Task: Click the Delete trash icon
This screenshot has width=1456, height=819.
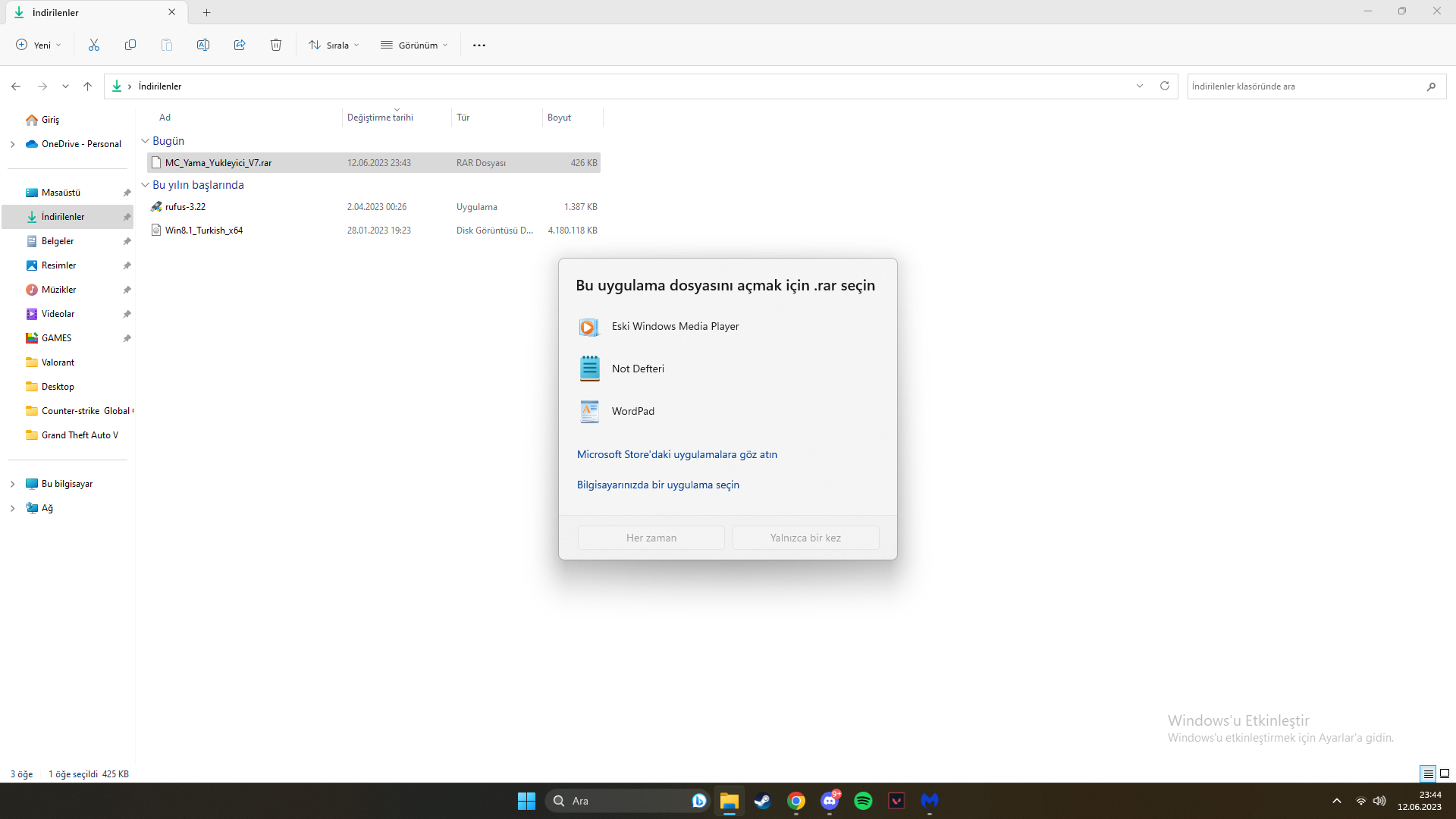Action: tap(276, 45)
